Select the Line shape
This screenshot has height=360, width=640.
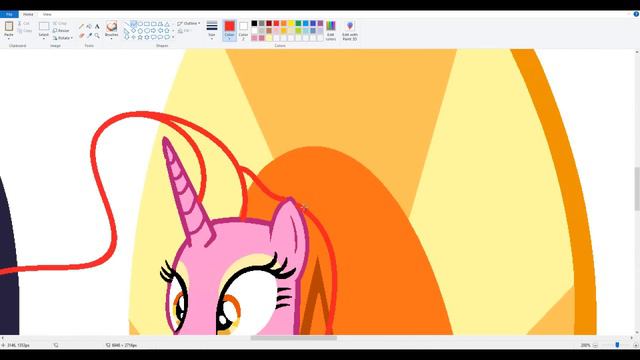(x=127, y=24)
